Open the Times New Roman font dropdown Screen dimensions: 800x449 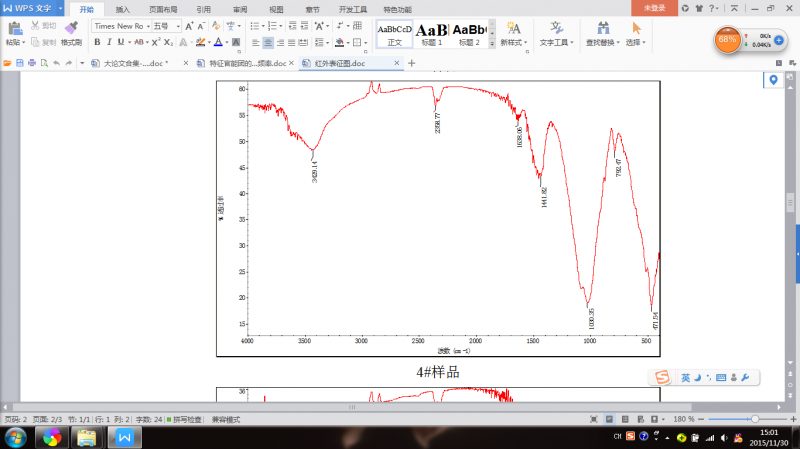148,26
